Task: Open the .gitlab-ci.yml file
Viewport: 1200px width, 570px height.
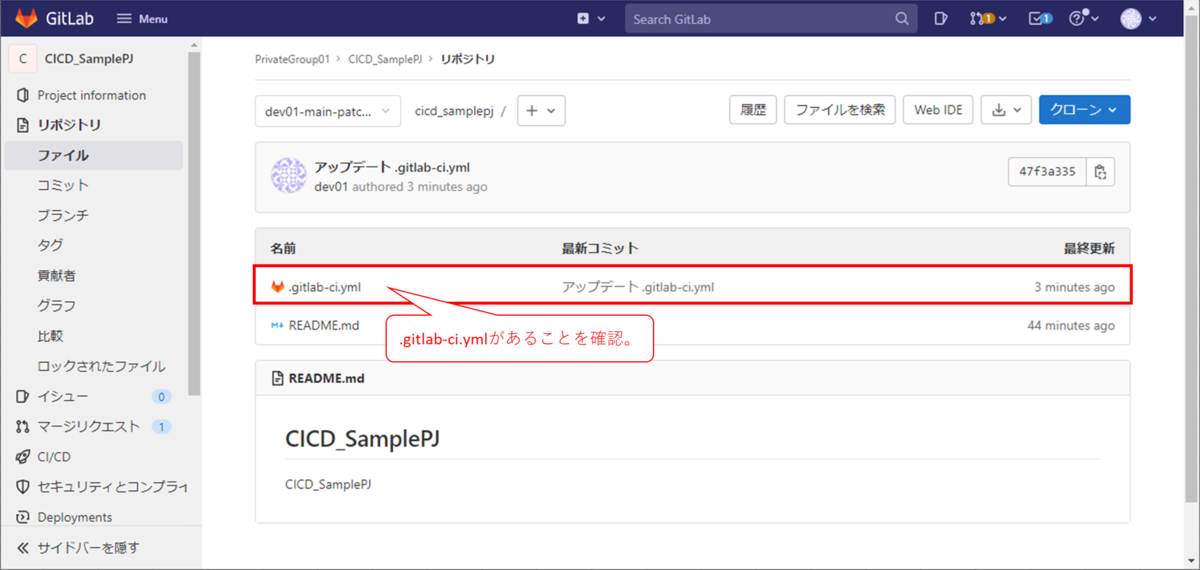Action: click(x=325, y=287)
